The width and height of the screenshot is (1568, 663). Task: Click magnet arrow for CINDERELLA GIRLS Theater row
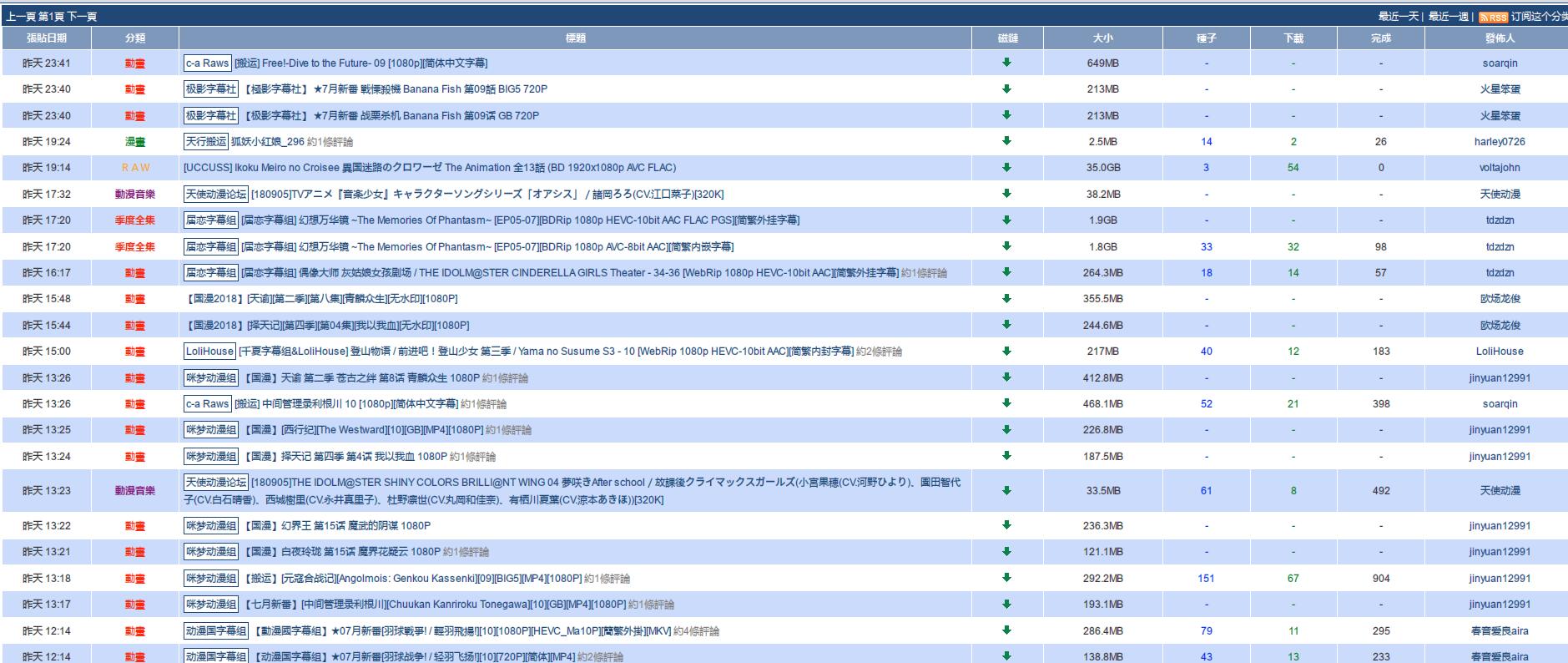point(1006,272)
